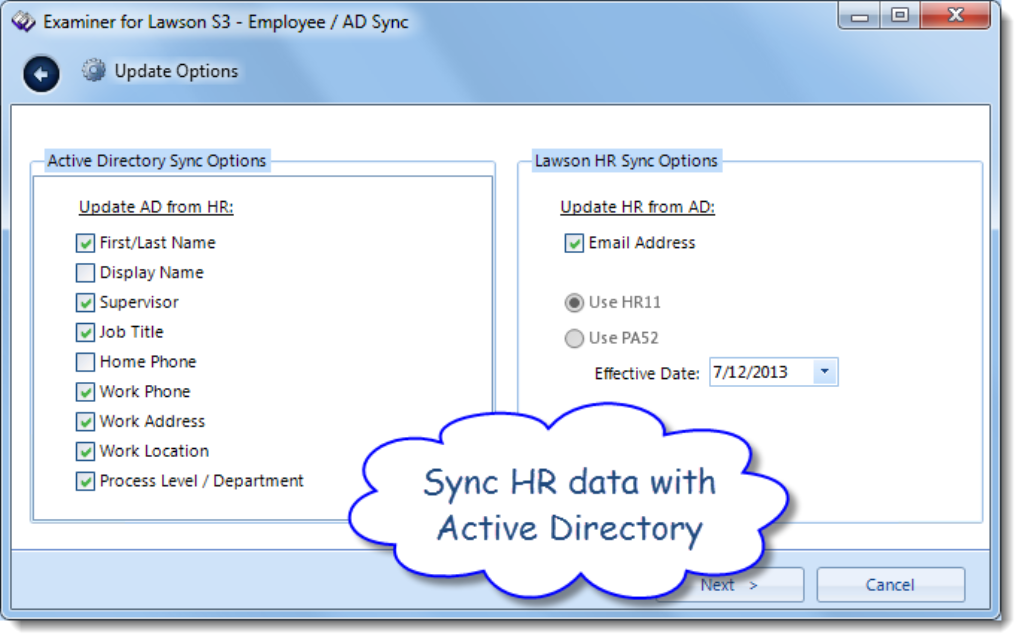Image resolution: width=1024 pixels, height=643 pixels.
Task: Disable the Work Address checkbox
Action: [85, 422]
